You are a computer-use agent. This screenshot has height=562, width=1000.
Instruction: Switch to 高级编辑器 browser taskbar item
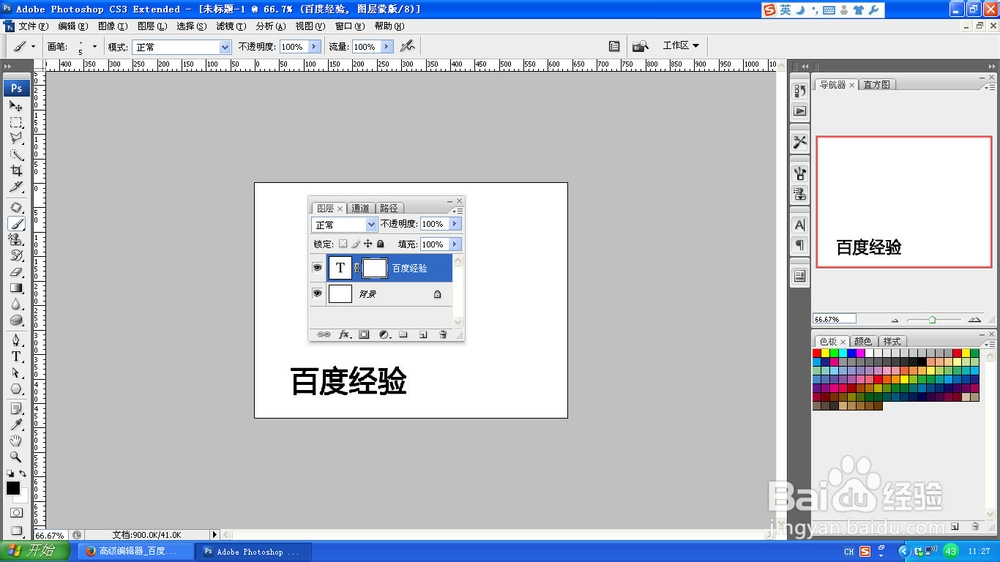(137, 551)
